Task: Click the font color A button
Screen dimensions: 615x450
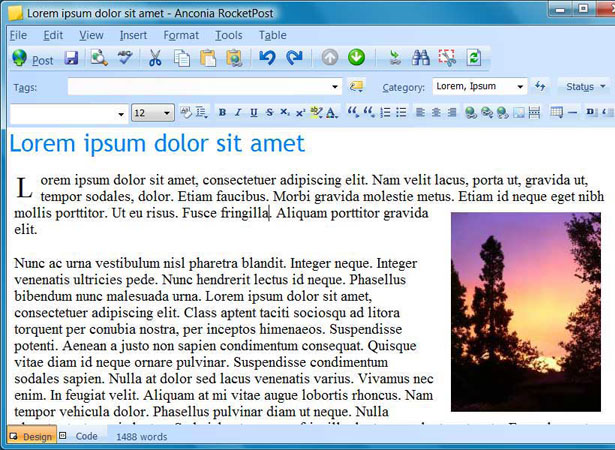Action: [332, 113]
